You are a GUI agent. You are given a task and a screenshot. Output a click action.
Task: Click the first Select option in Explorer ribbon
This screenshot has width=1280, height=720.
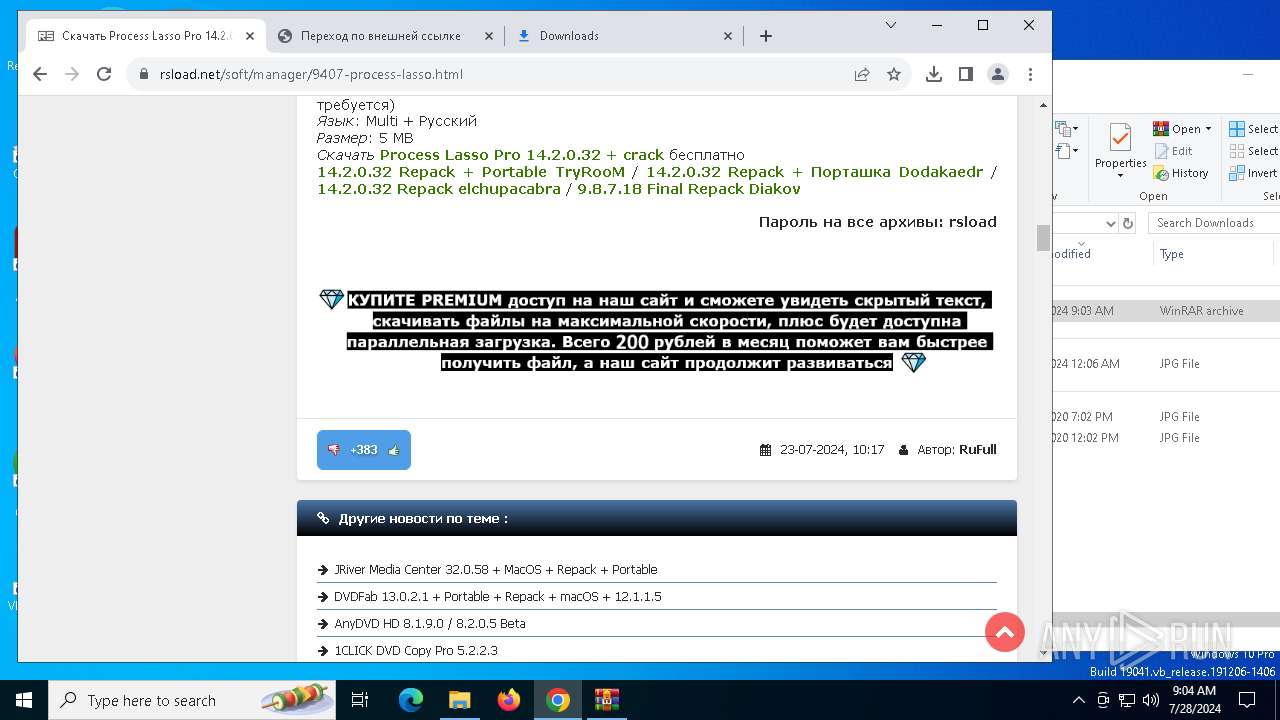(1254, 129)
